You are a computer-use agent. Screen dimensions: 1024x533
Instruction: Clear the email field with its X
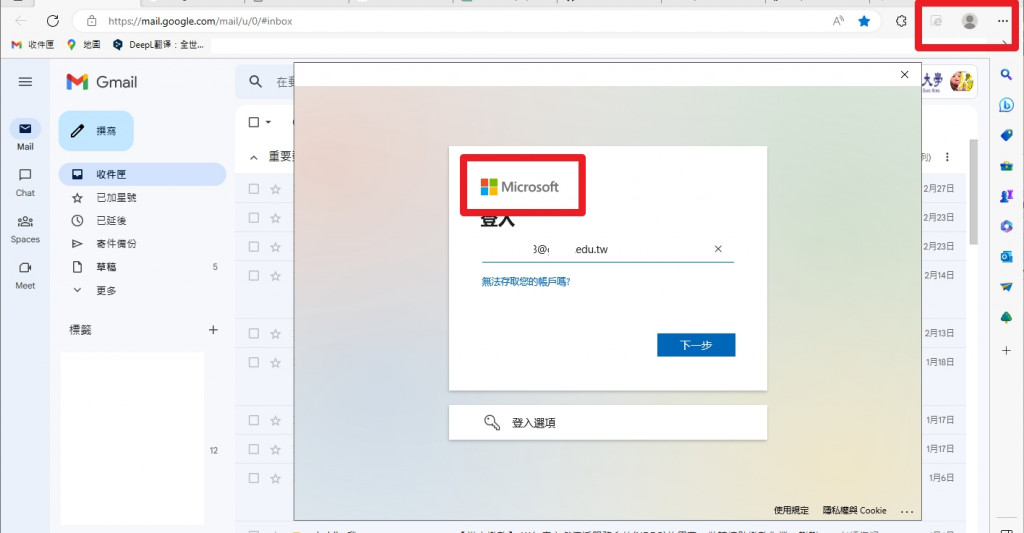coord(718,249)
